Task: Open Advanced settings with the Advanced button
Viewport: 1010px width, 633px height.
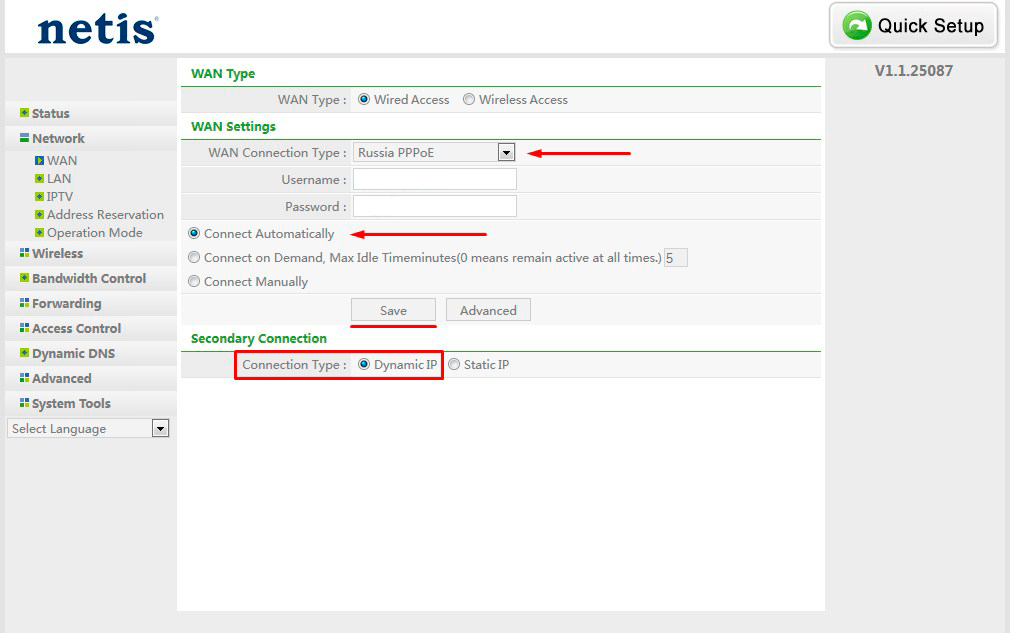Action: pyautogui.click(x=488, y=310)
